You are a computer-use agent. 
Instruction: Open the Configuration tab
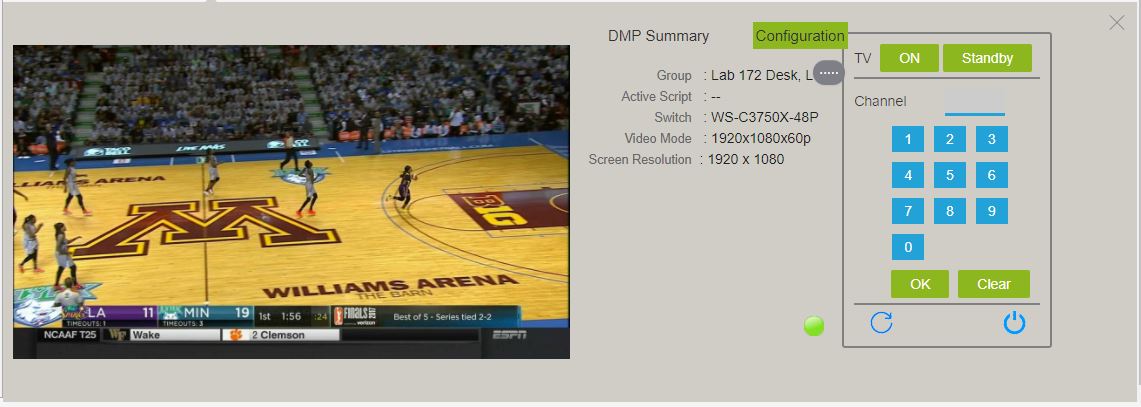(800, 36)
